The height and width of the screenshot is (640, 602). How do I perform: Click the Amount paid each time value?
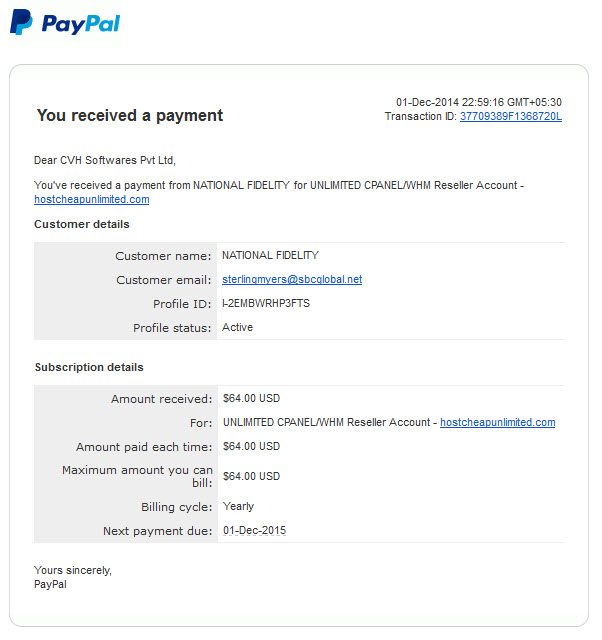pyautogui.click(x=251, y=446)
